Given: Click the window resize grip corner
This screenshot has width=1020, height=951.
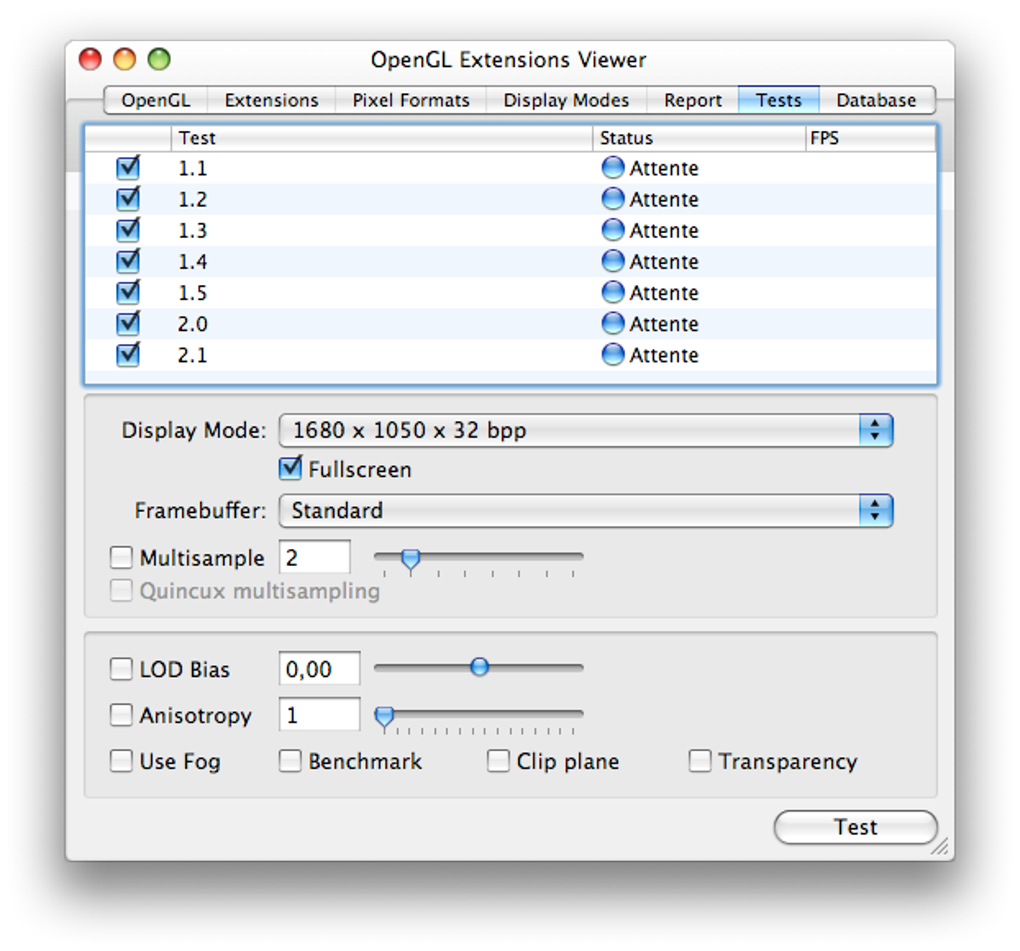Looking at the screenshot, I should 939,846.
